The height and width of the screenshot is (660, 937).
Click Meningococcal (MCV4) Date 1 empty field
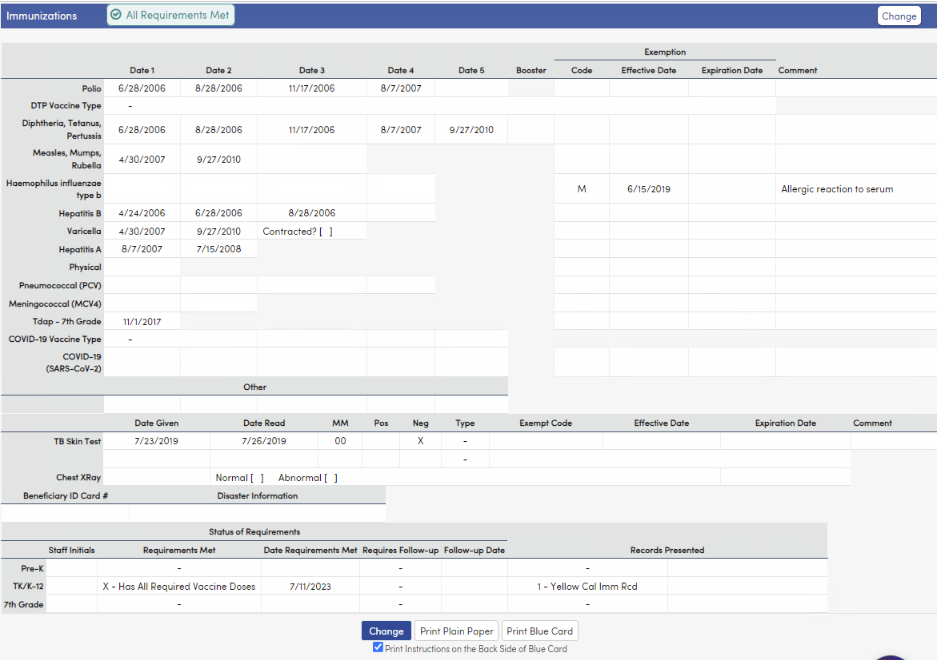tap(142, 304)
